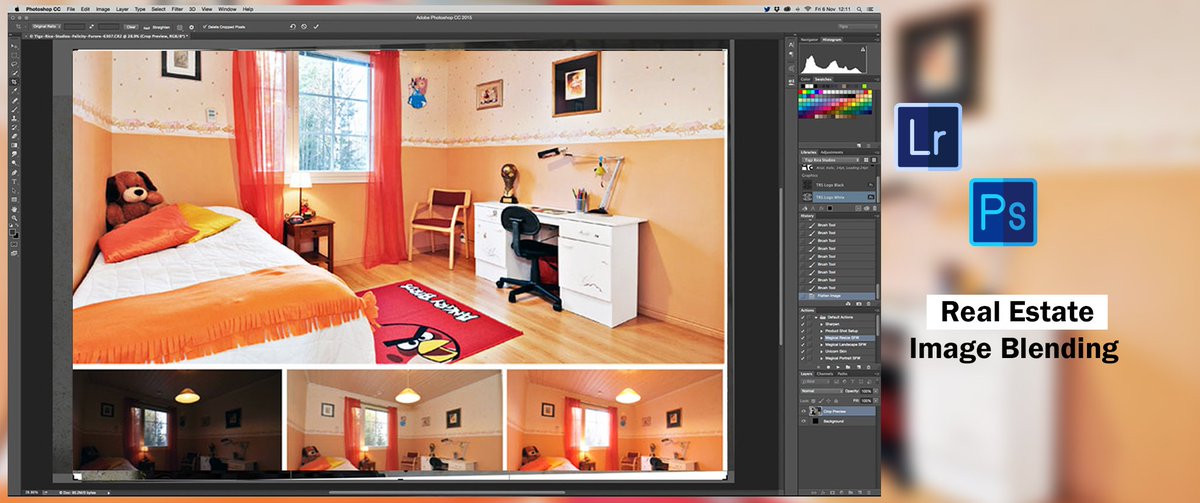The height and width of the screenshot is (503, 1200).
Task: Commit the crop with the checkmark
Action: 316,27
